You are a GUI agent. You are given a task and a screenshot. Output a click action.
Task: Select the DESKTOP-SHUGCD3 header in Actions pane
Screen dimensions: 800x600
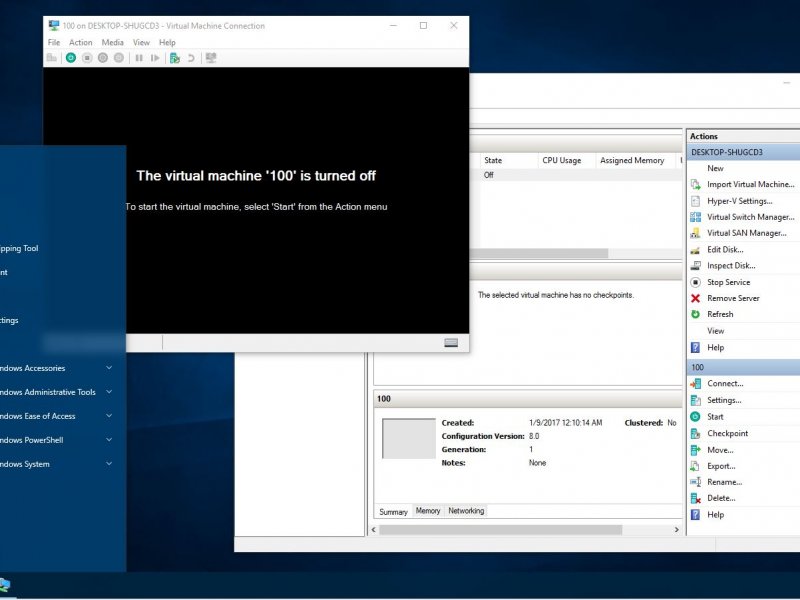pos(743,152)
